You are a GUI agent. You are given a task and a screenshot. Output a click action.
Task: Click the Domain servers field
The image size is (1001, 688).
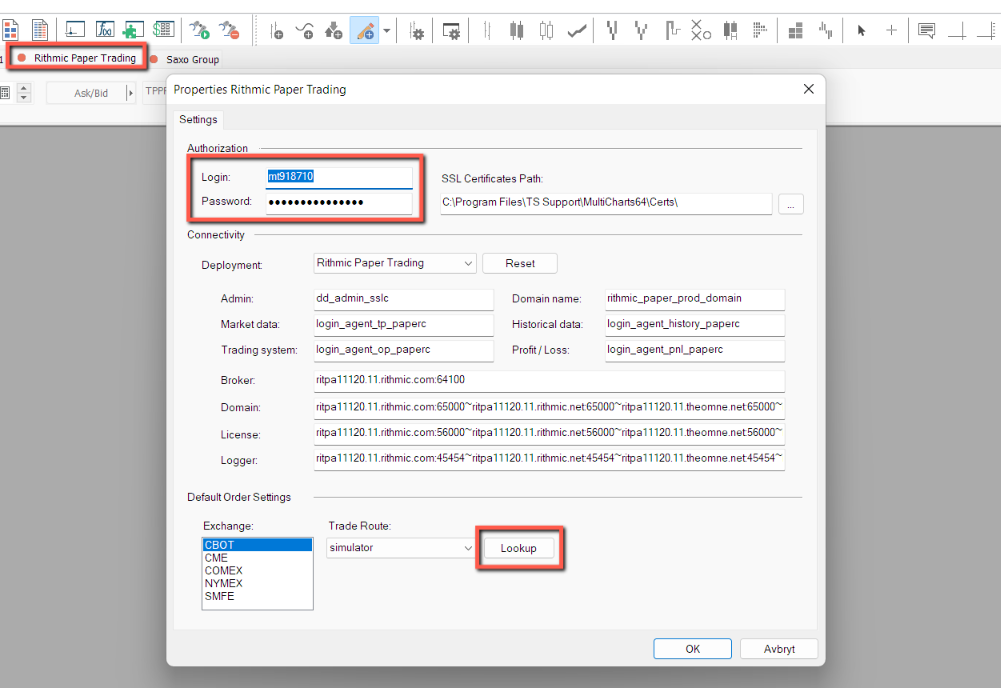[549, 407]
